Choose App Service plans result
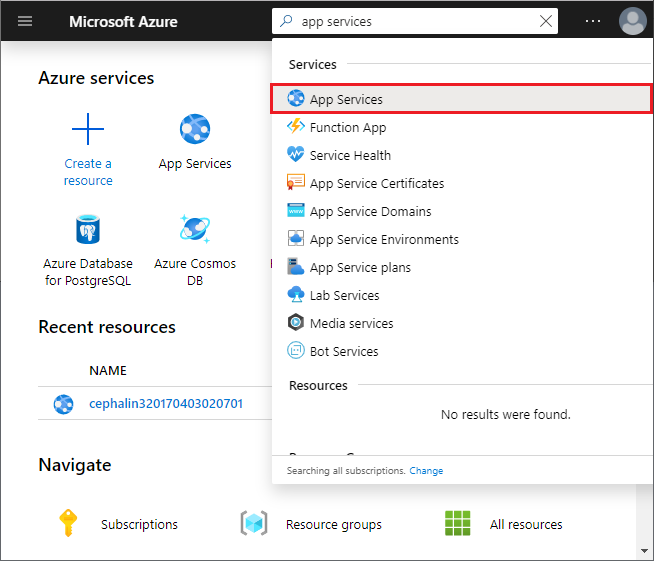The image size is (654, 561). tap(360, 267)
